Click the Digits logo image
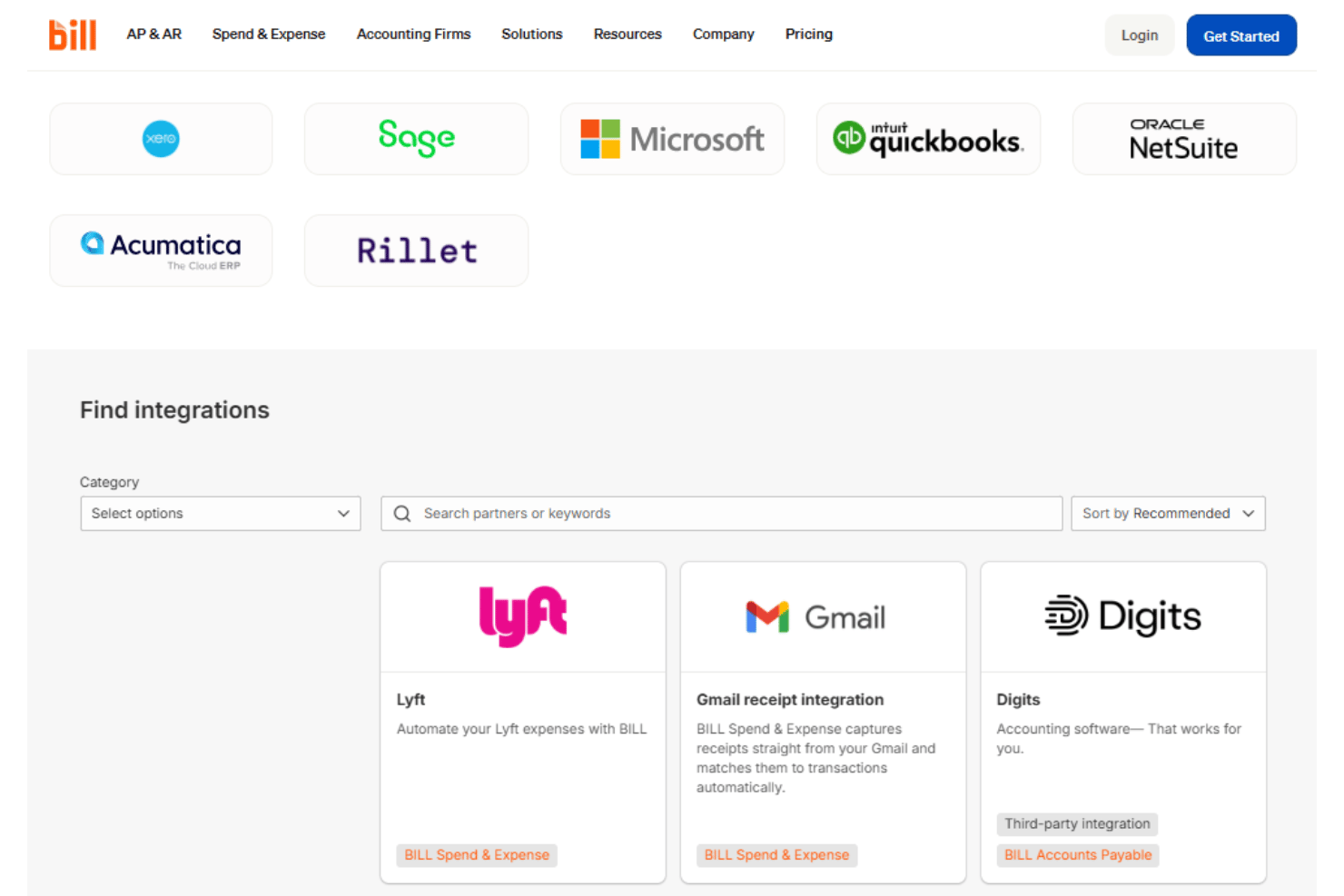Image resolution: width=1344 pixels, height=896 pixels. [1123, 616]
